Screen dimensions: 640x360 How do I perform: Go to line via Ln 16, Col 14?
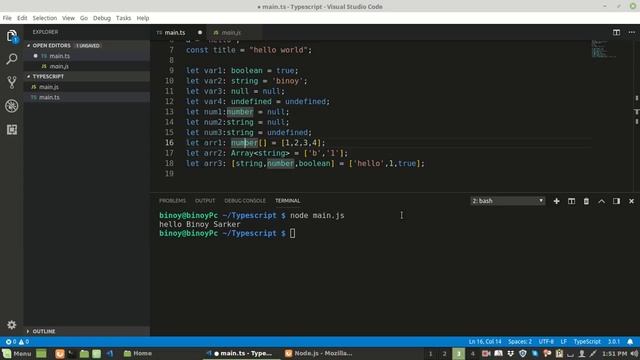coord(484,342)
